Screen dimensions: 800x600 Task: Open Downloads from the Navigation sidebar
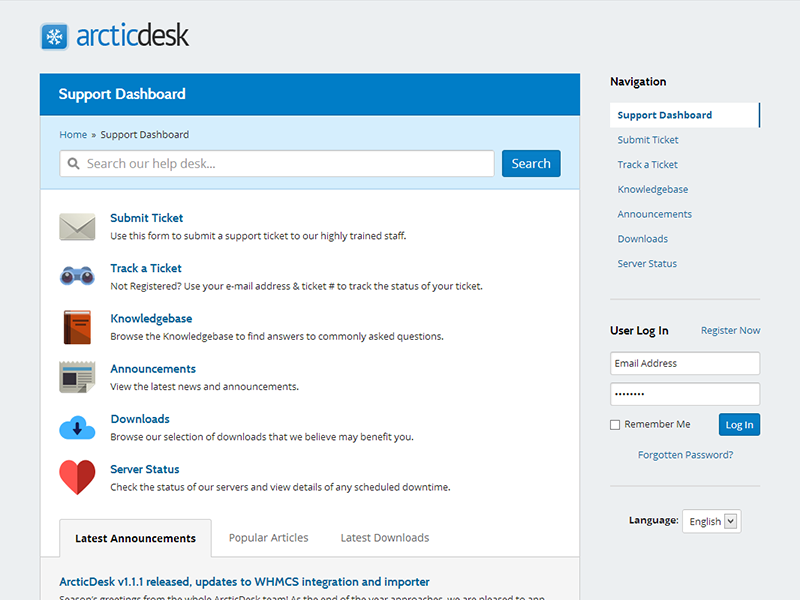click(x=642, y=239)
